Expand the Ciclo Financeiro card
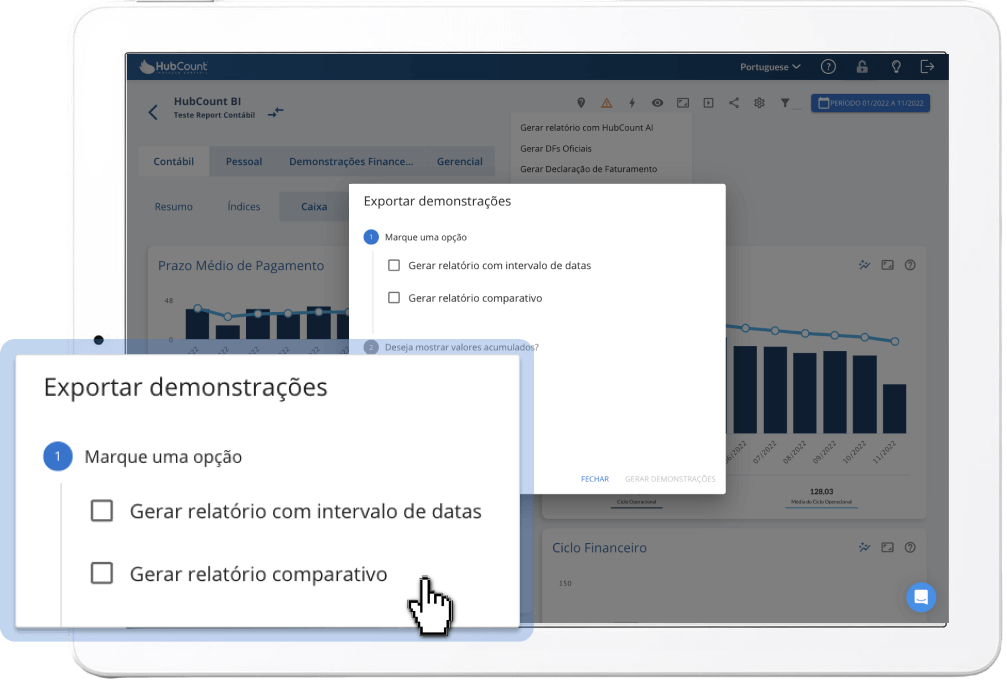 (888, 548)
